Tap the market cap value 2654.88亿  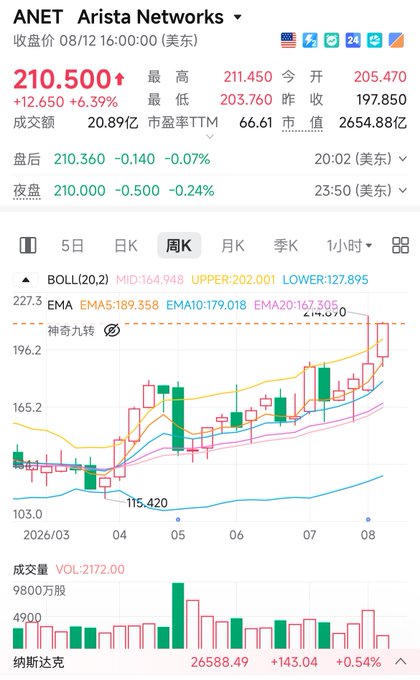373,123
